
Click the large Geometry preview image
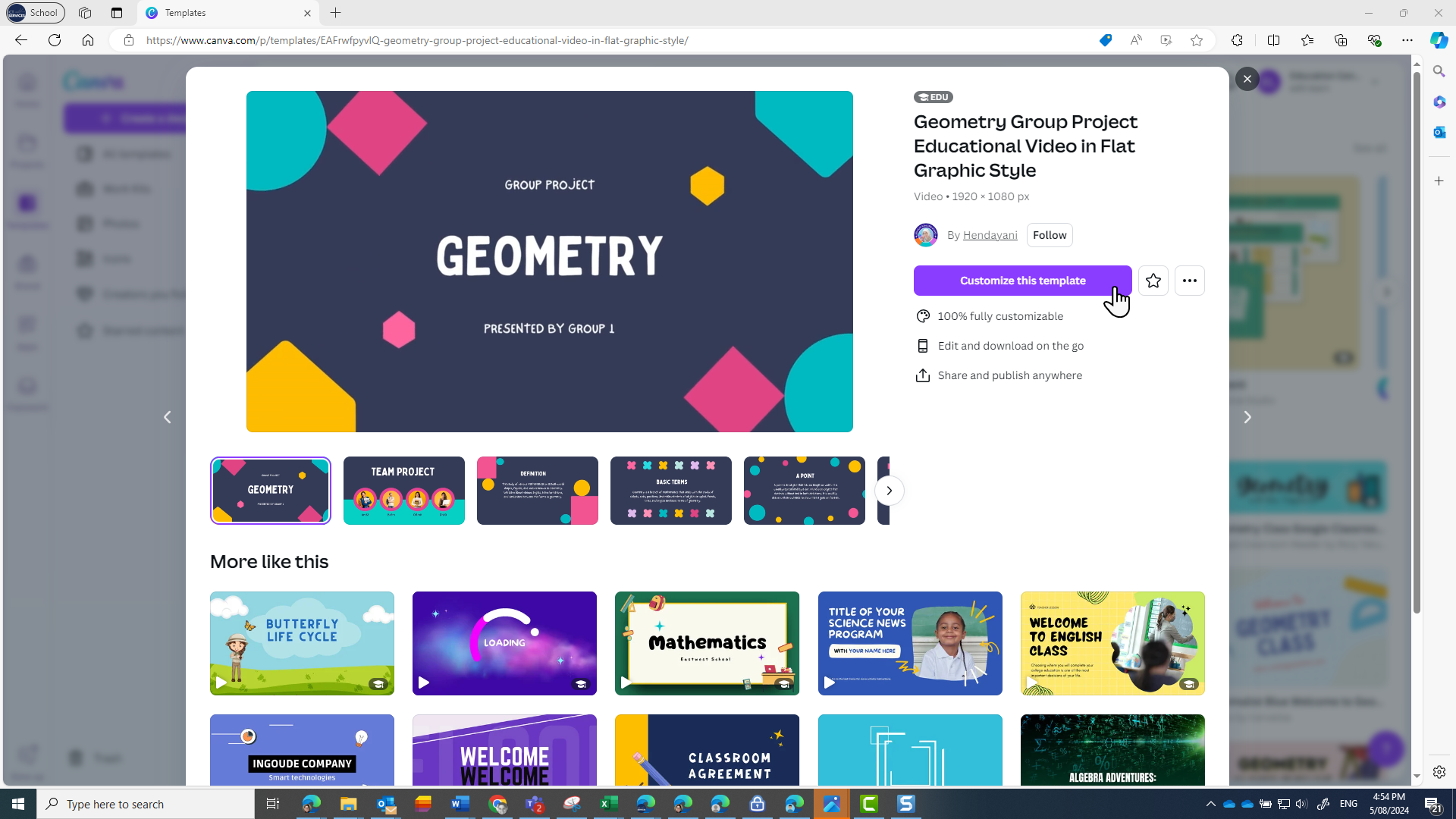tap(549, 262)
